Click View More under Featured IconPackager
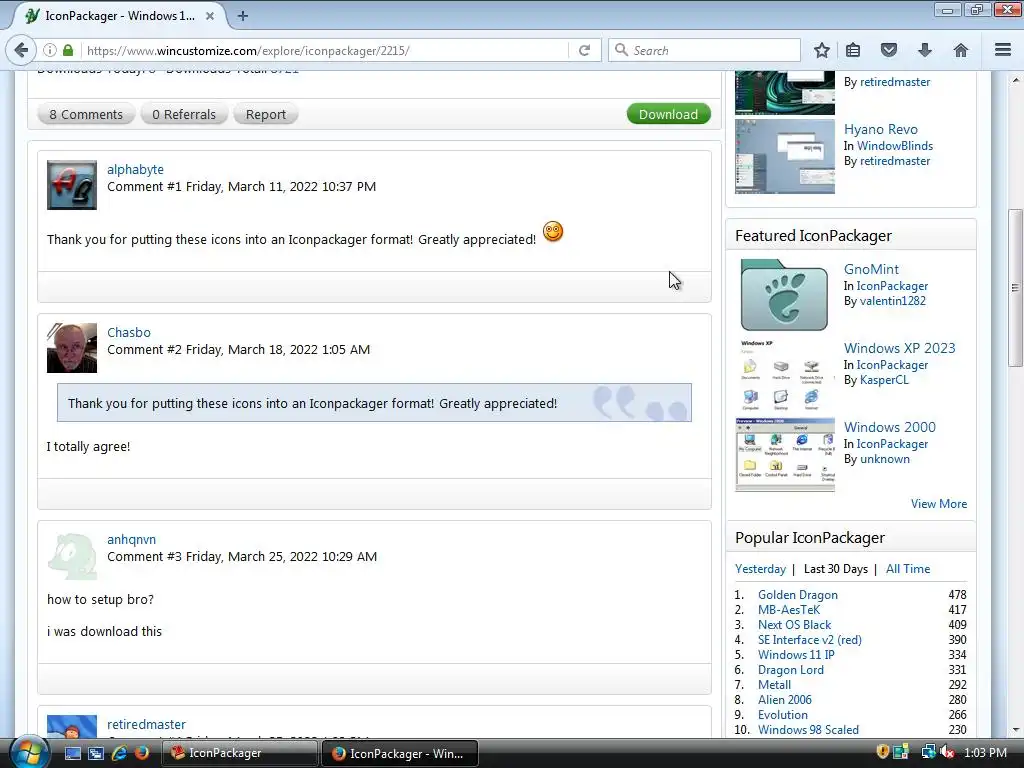Viewport: 1024px width, 768px height. click(938, 504)
